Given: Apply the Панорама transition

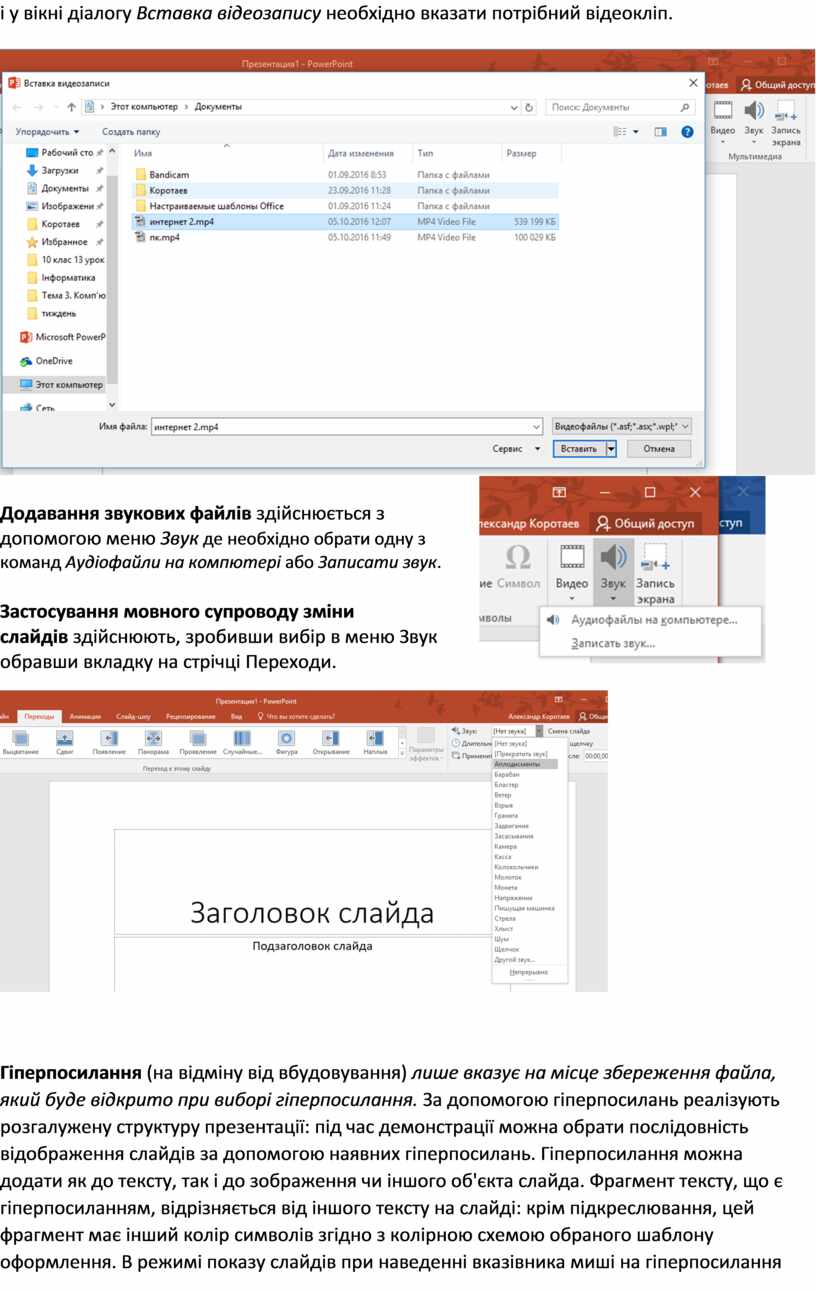Looking at the screenshot, I should [153, 742].
